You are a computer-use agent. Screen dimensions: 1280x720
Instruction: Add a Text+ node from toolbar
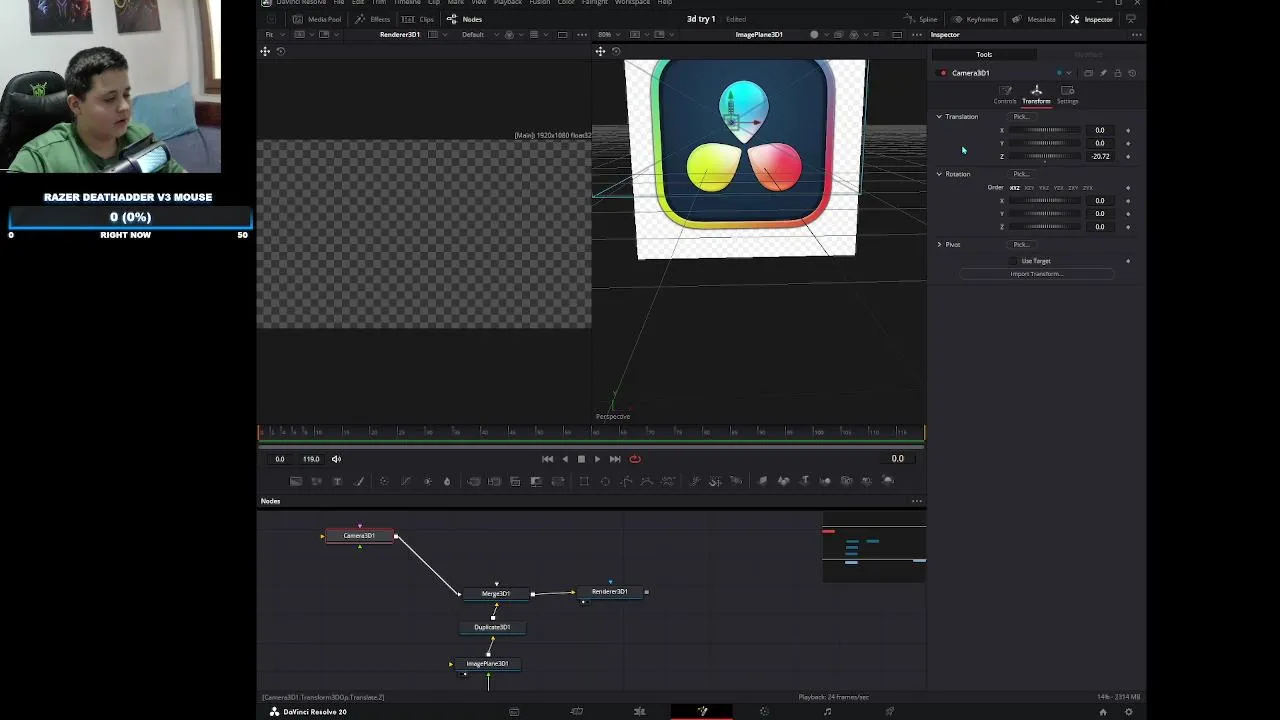(x=337, y=481)
